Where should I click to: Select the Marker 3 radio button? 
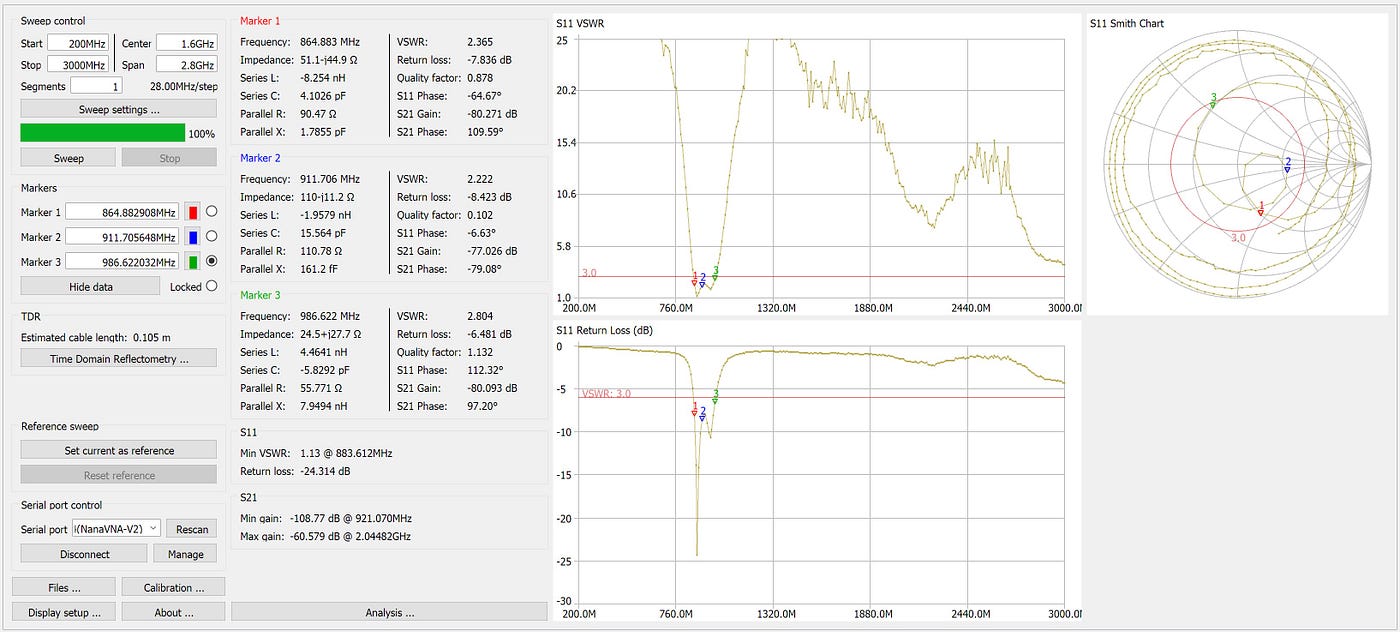[x=211, y=262]
